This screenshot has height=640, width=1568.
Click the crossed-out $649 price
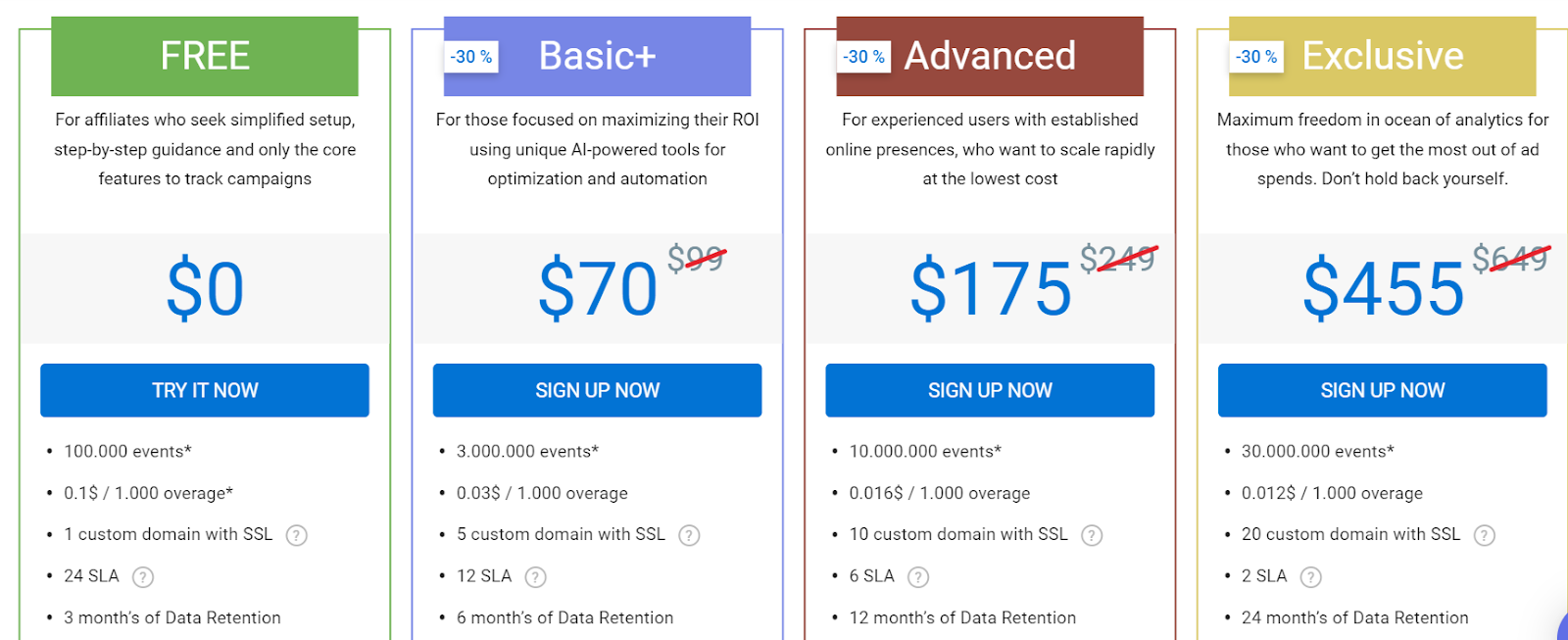tap(1510, 259)
